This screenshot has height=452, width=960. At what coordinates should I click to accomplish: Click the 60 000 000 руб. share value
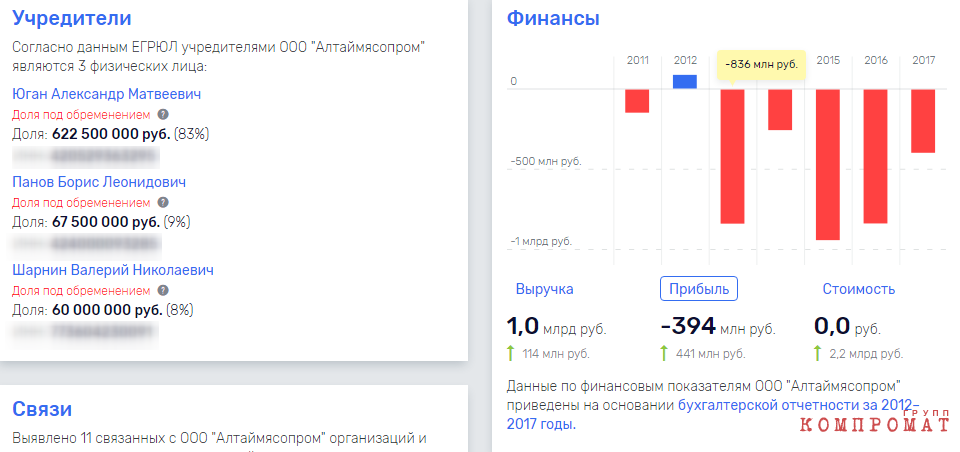[108, 310]
